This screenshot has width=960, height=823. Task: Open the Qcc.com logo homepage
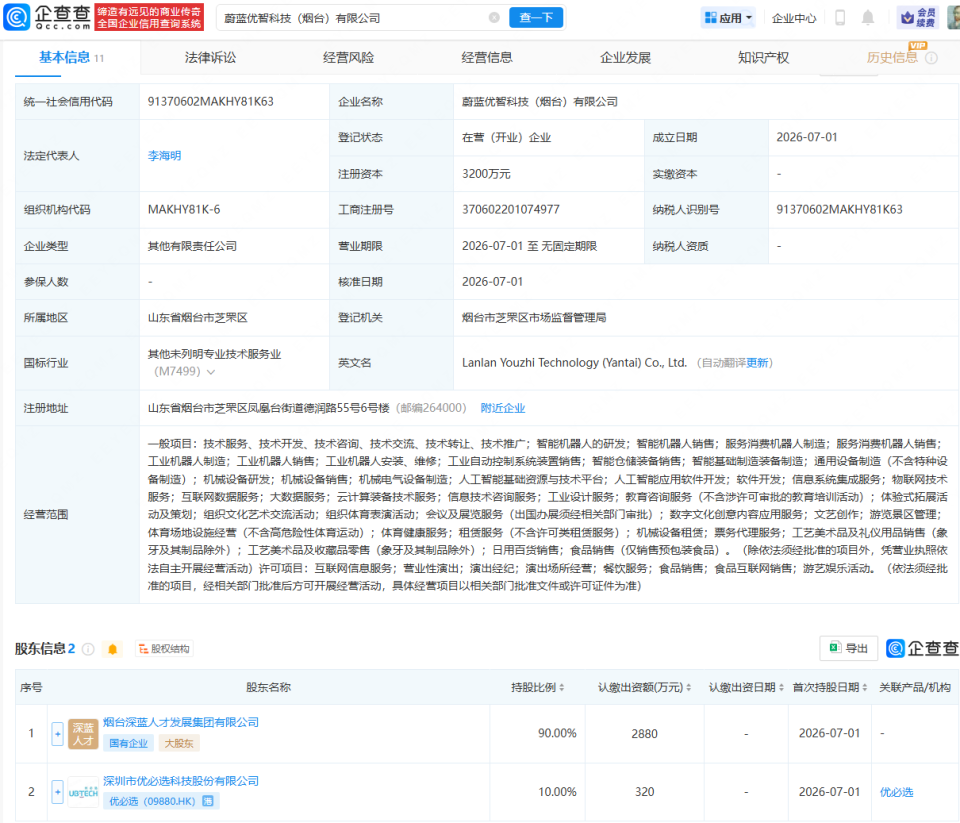point(47,17)
